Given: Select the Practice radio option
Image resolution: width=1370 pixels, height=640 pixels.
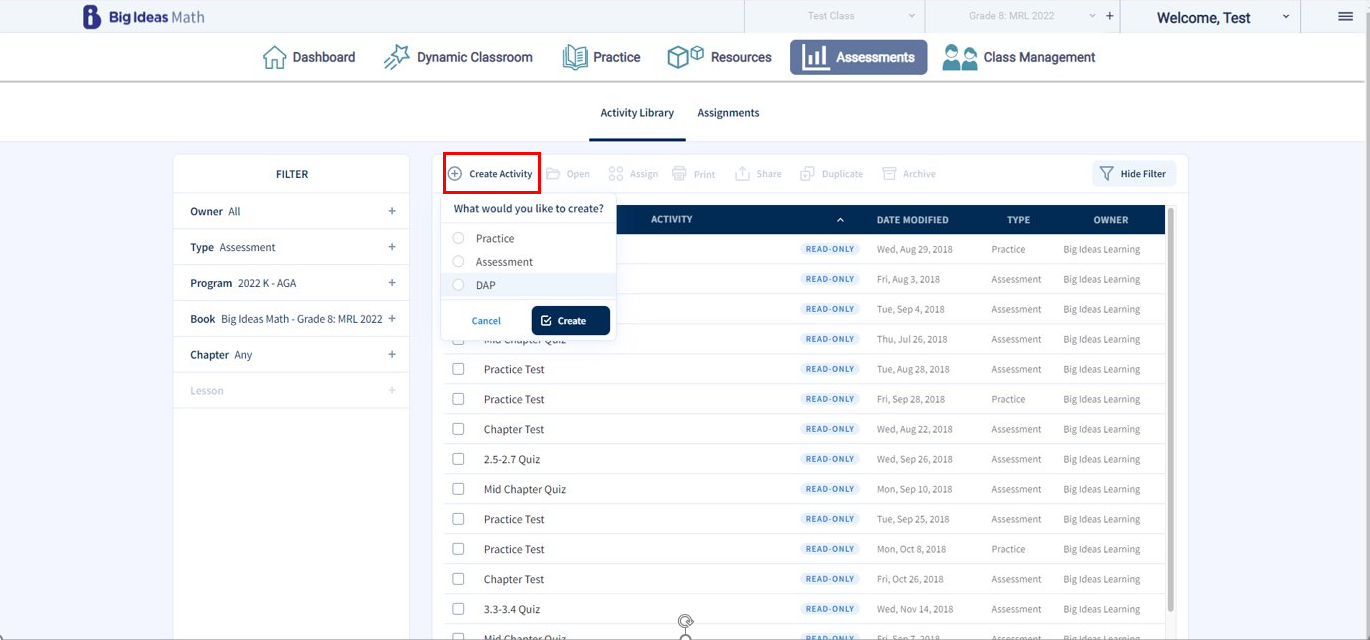Looking at the screenshot, I should tap(459, 238).
